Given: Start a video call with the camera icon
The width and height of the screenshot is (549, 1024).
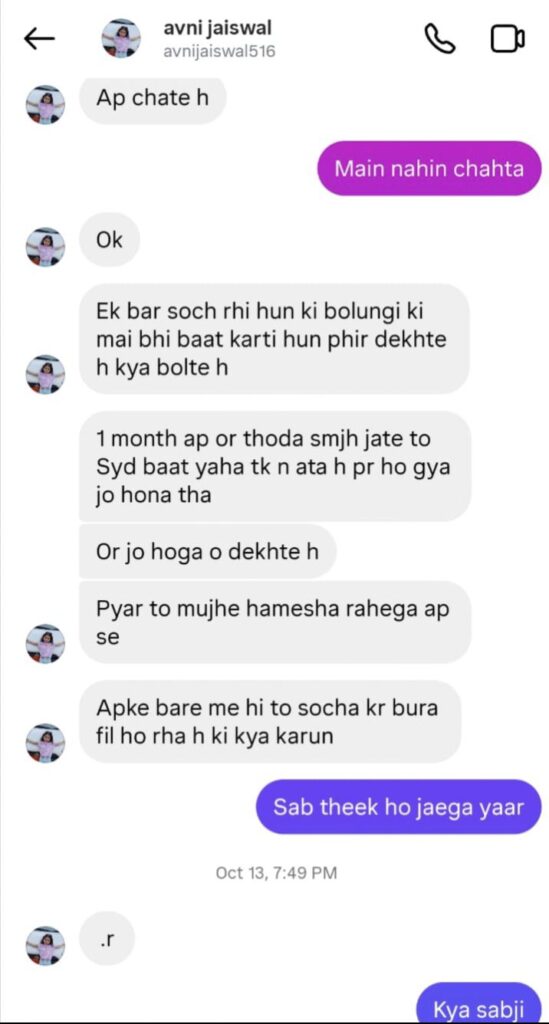Looking at the screenshot, I should 508,39.
